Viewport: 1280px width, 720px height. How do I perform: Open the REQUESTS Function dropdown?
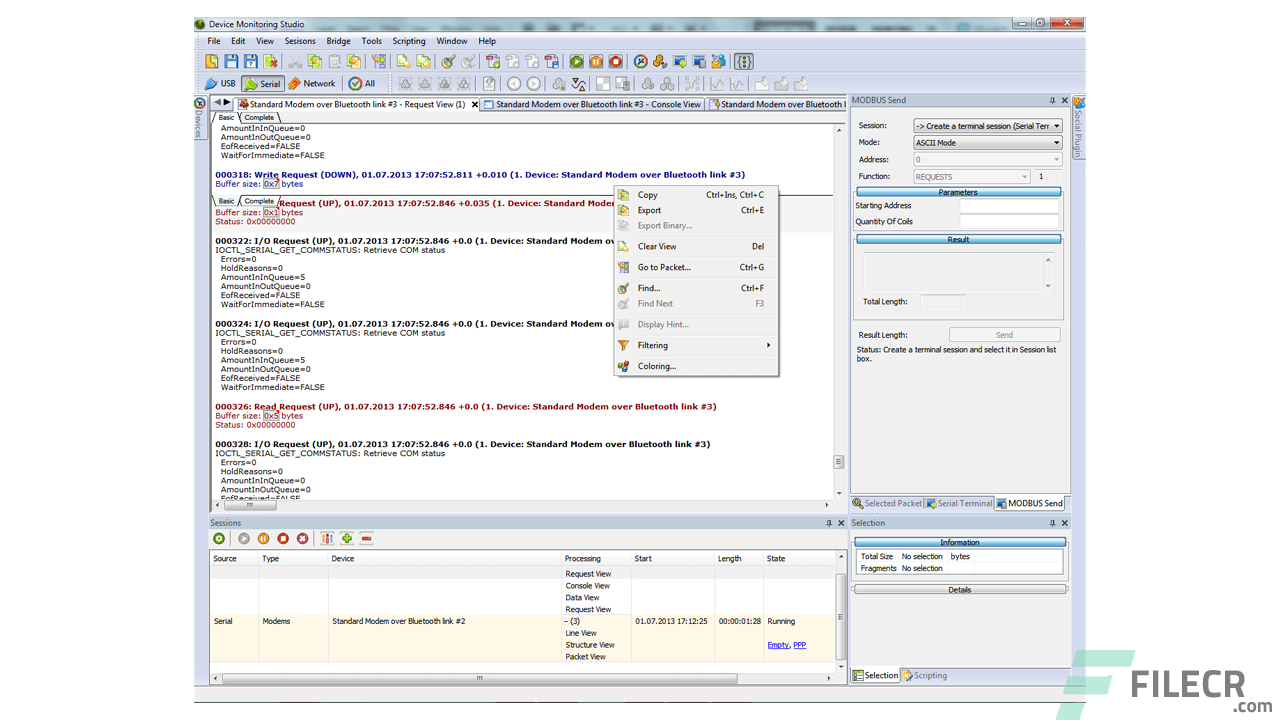pyautogui.click(x=971, y=176)
